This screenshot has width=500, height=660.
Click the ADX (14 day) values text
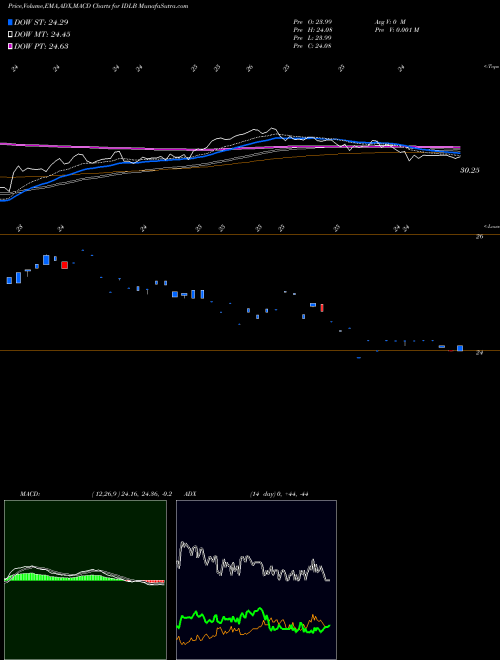click(x=279, y=494)
